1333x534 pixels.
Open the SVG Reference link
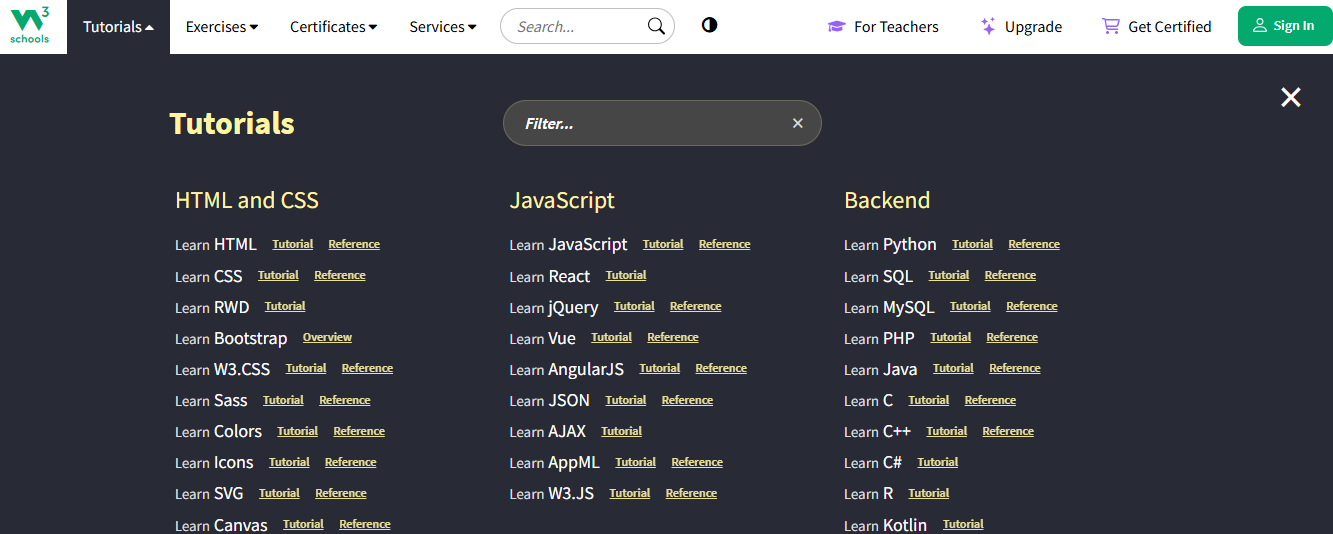pyautogui.click(x=341, y=493)
